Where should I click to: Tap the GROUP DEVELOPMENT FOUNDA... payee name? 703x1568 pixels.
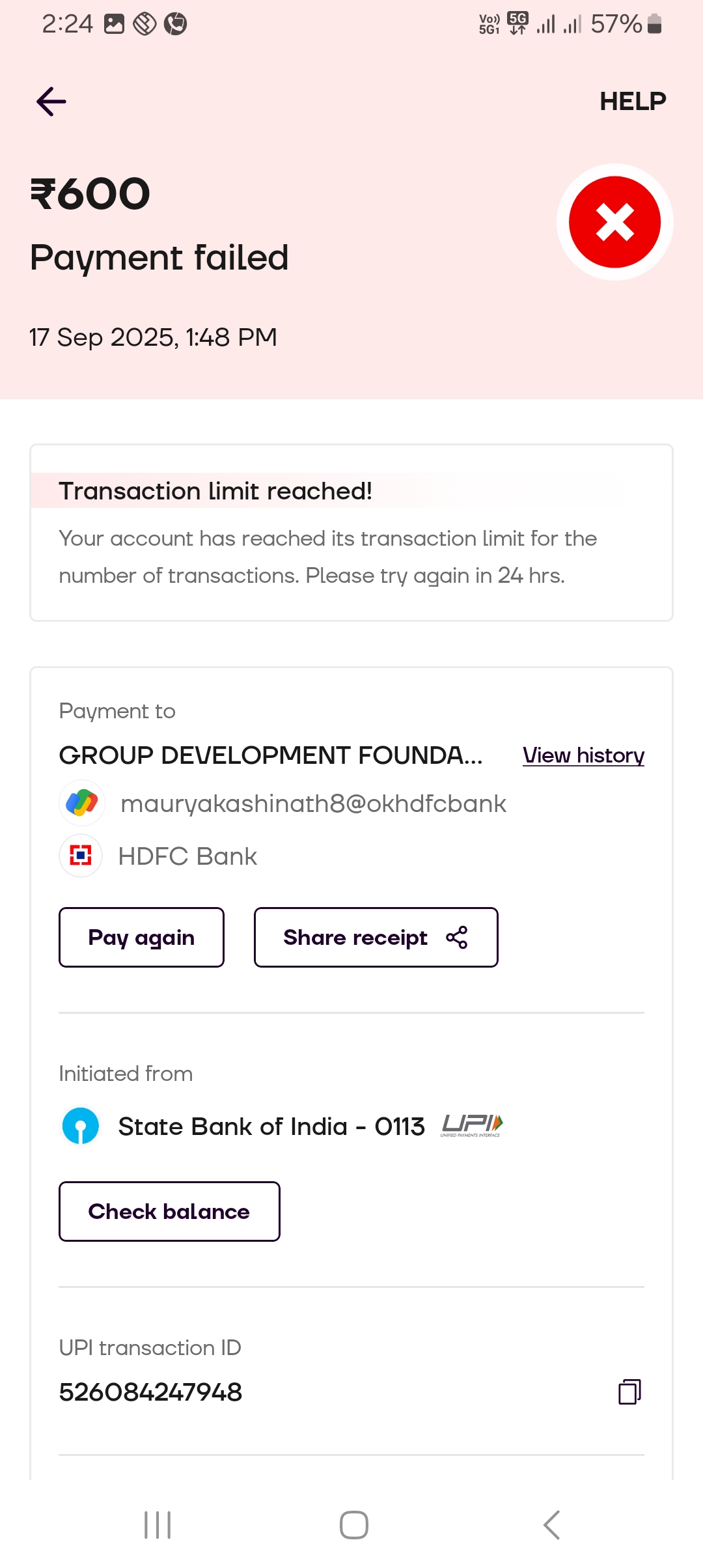click(x=271, y=755)
